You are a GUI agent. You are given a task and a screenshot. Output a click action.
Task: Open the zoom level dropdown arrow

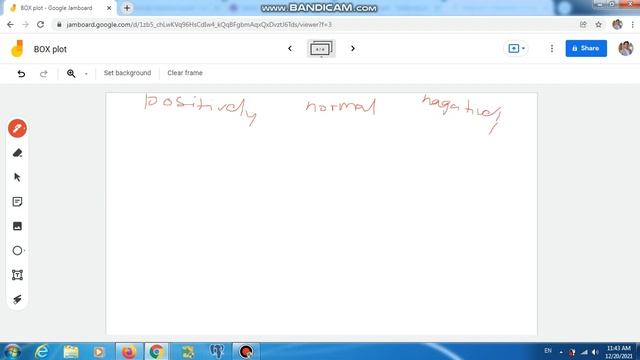tap(86, 74)
